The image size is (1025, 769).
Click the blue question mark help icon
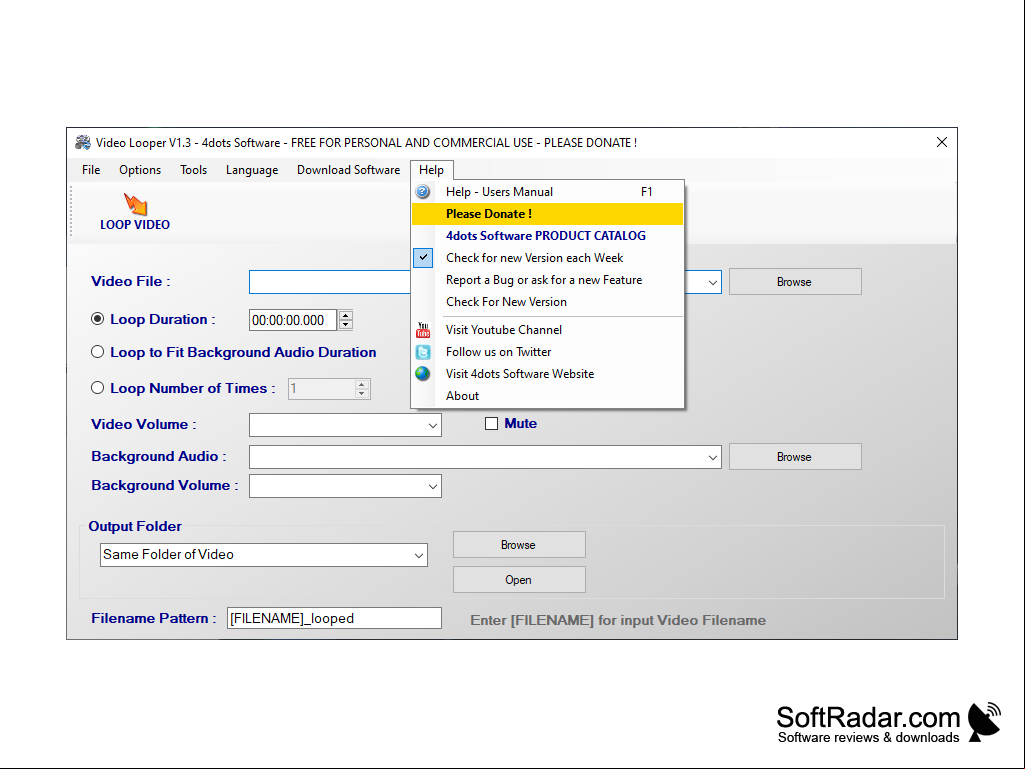point(423,192)
